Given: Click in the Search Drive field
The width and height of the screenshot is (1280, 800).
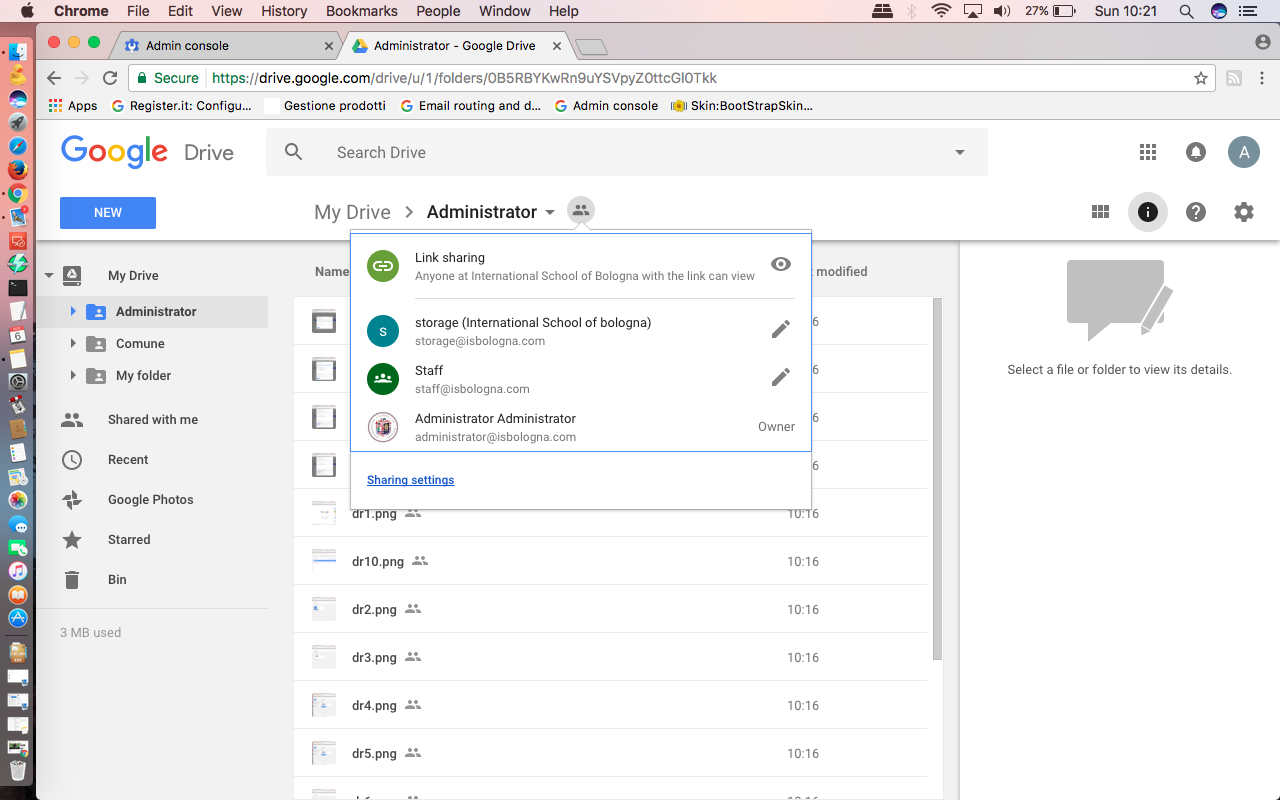Looking at the screenshot, I should pos(627,152).
